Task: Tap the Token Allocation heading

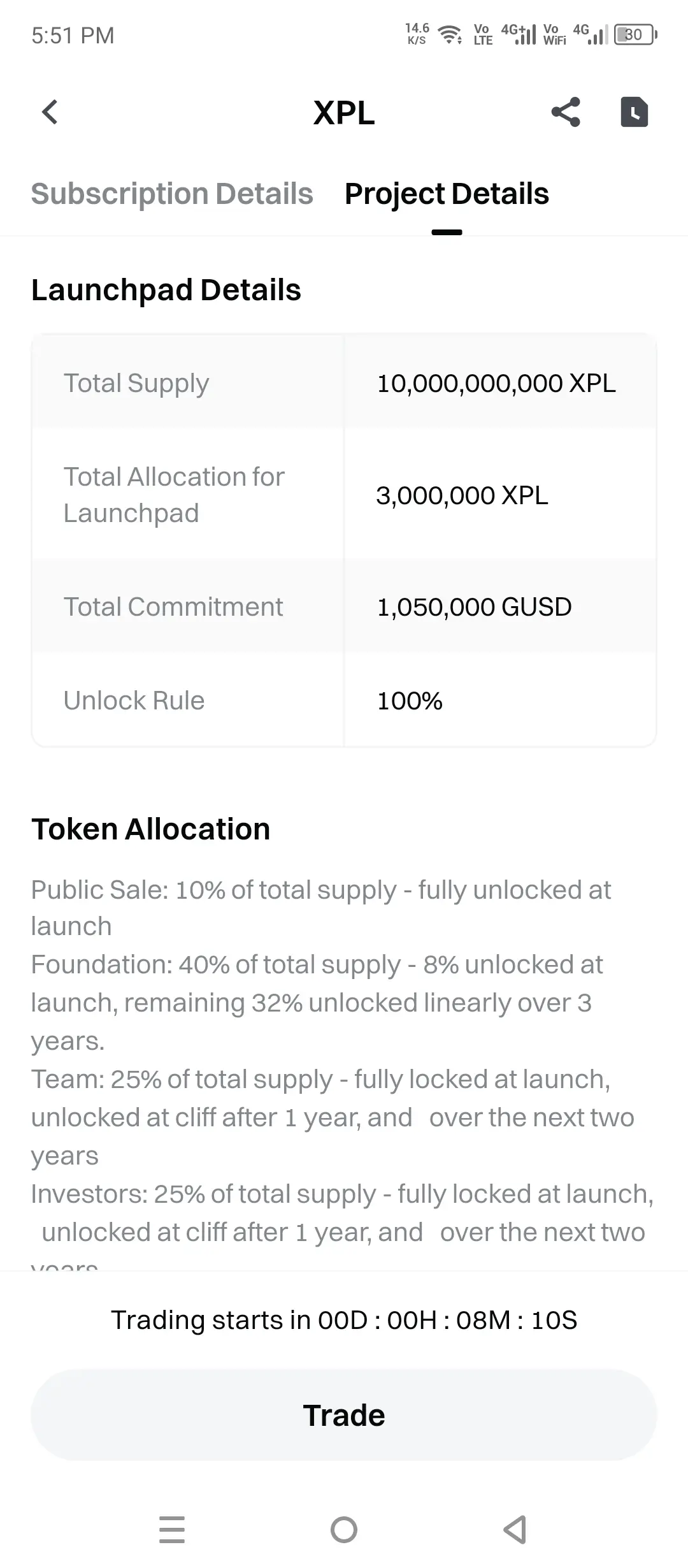Action: point(151,829)
